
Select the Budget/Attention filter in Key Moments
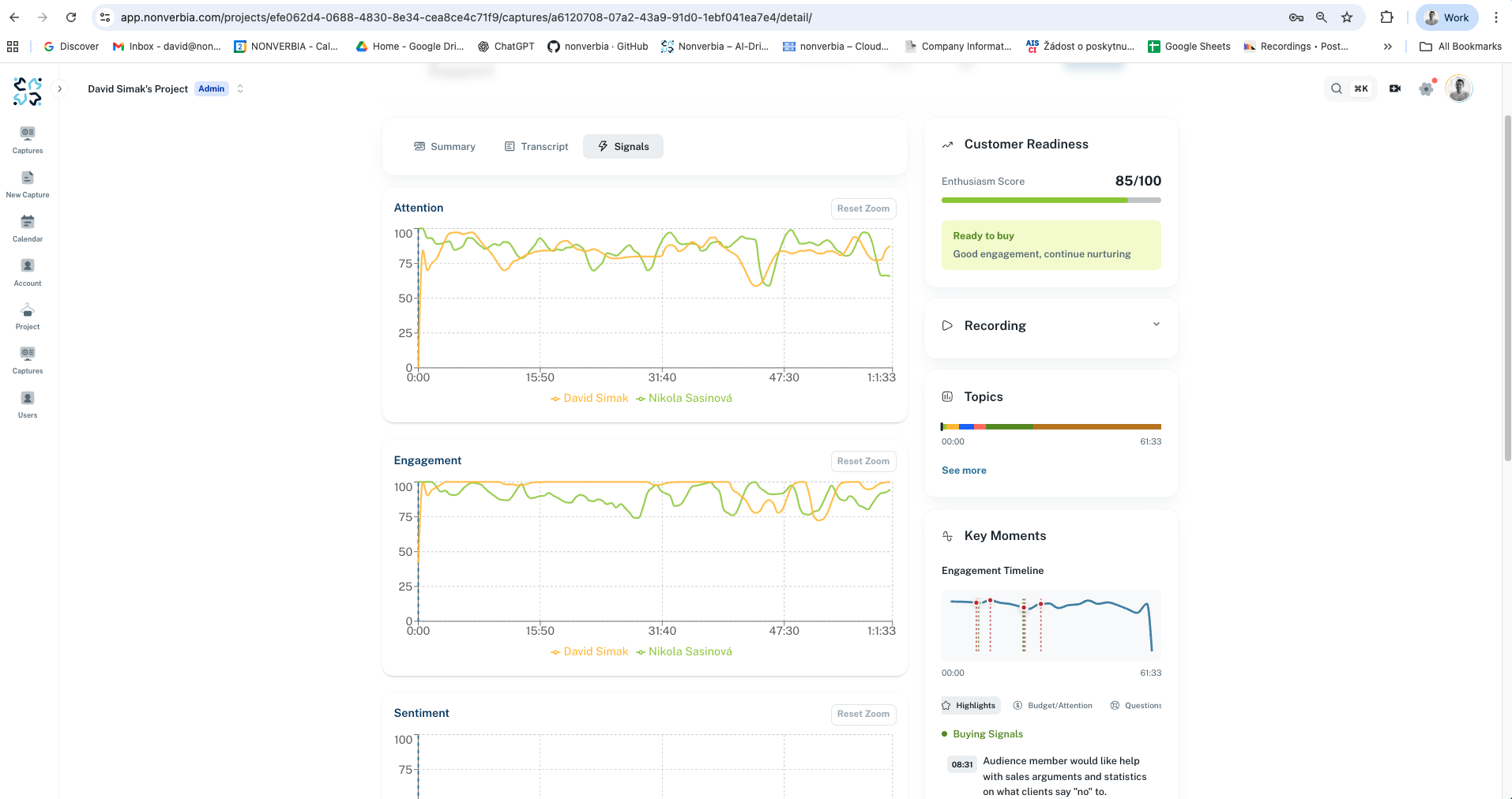point(1053,705)
